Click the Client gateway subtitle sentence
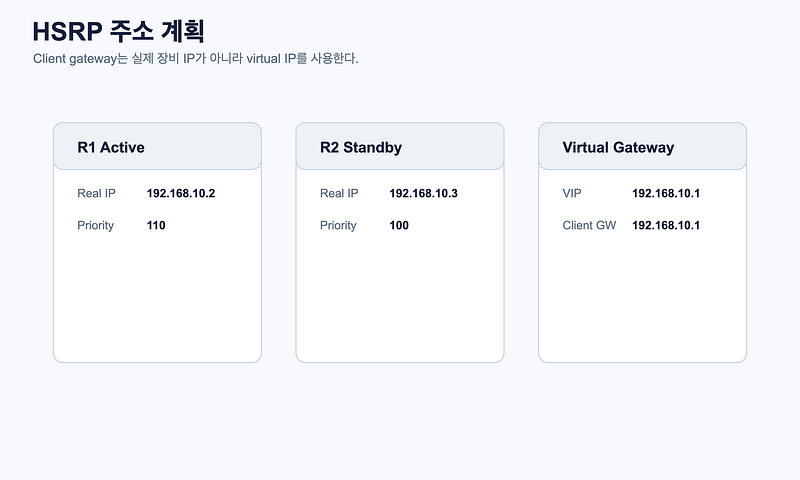Image resolution: width=800 pixels, height=480 pixels. coord(196,58)
